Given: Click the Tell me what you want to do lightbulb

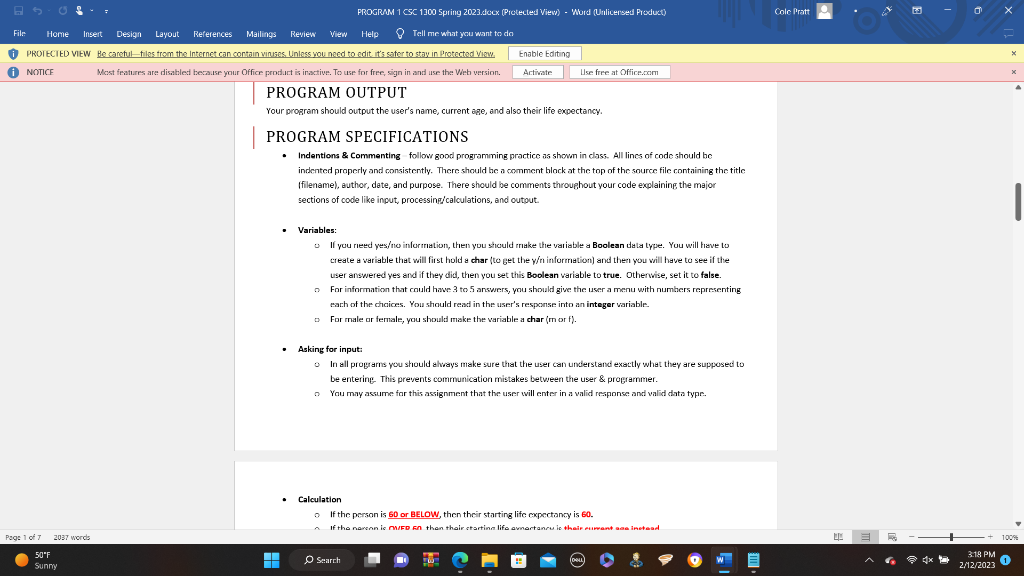Looking at the screenshot, I should click(x=399, y=33).
